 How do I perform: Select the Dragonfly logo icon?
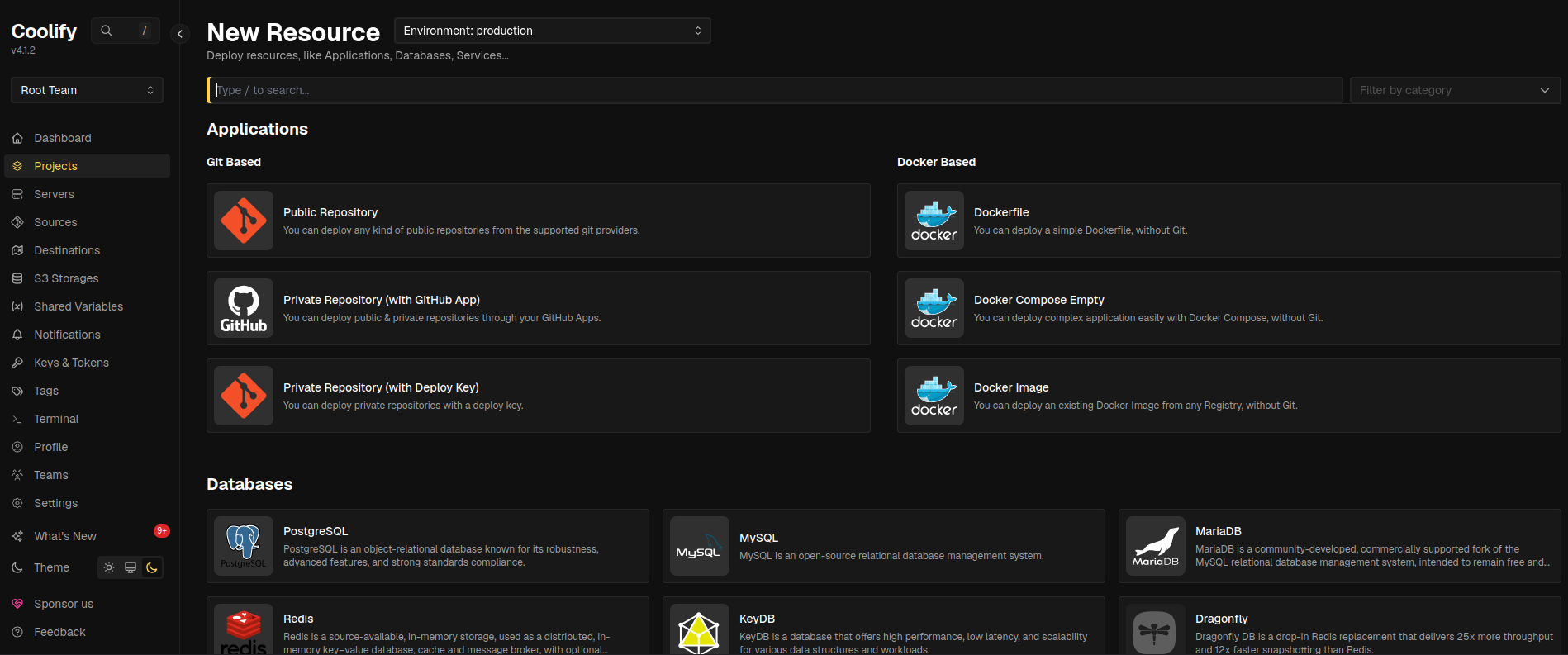[x=1156, y=629]
